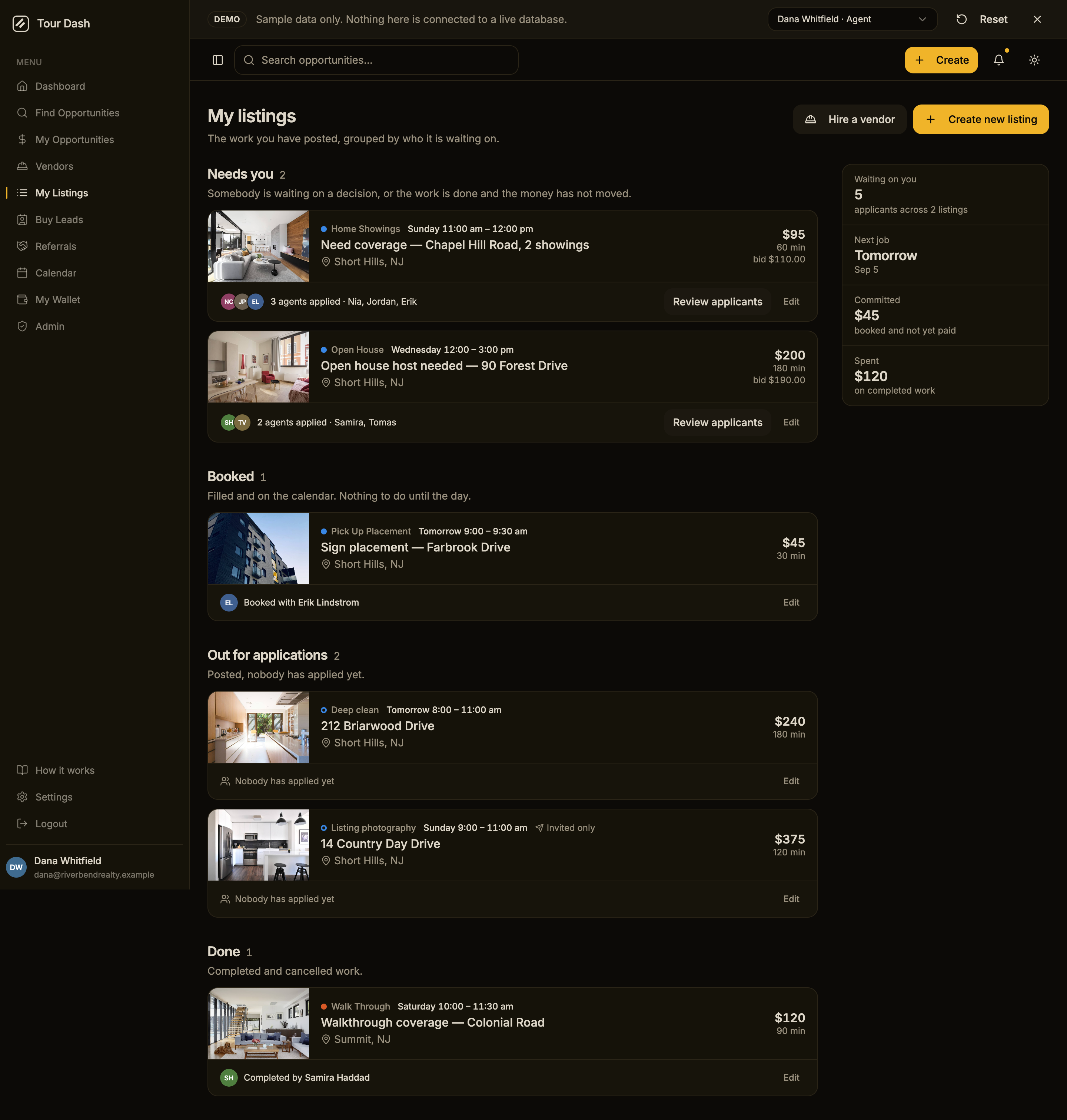
Task: Open the Chapel Hill Road listing photo
Action: click(259, 246)
